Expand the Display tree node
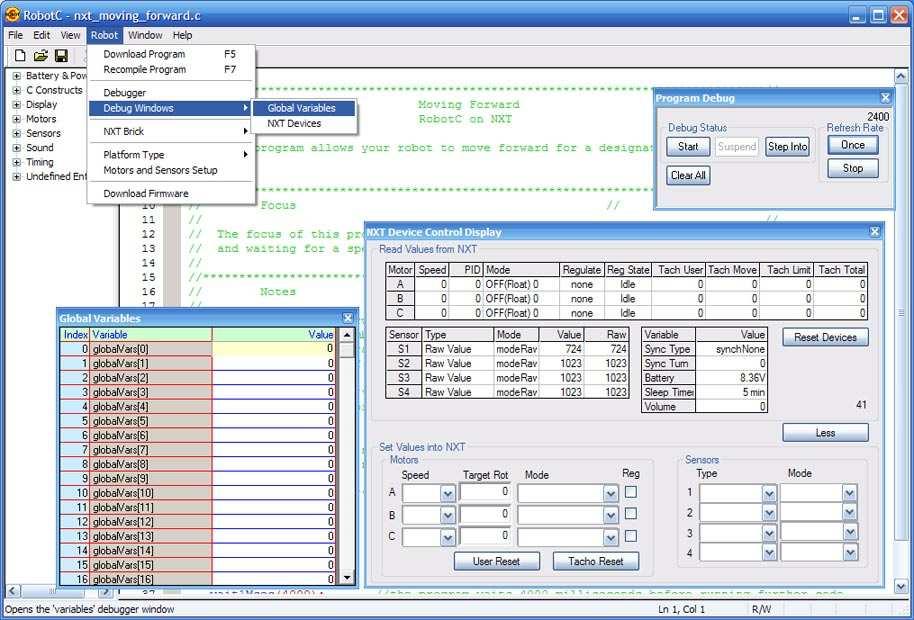The image size is (914, 620). (17, 105)
